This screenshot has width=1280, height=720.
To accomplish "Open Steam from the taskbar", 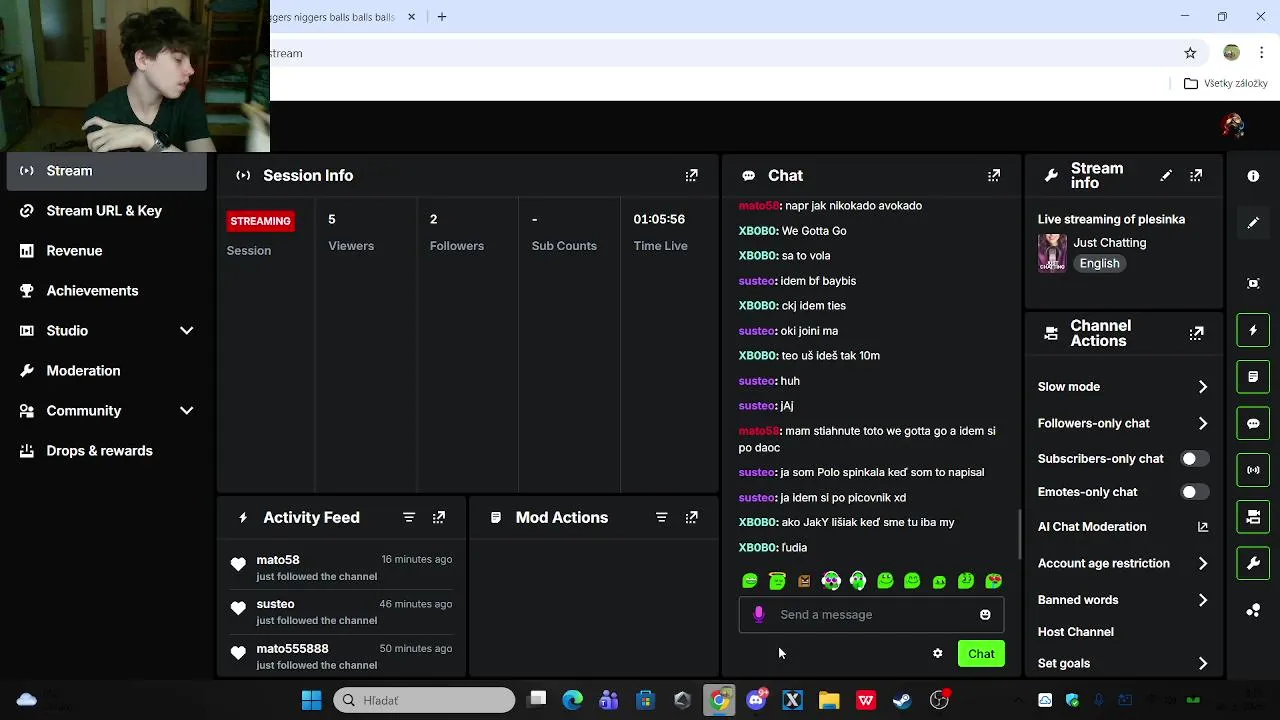I will coord(902,701).
